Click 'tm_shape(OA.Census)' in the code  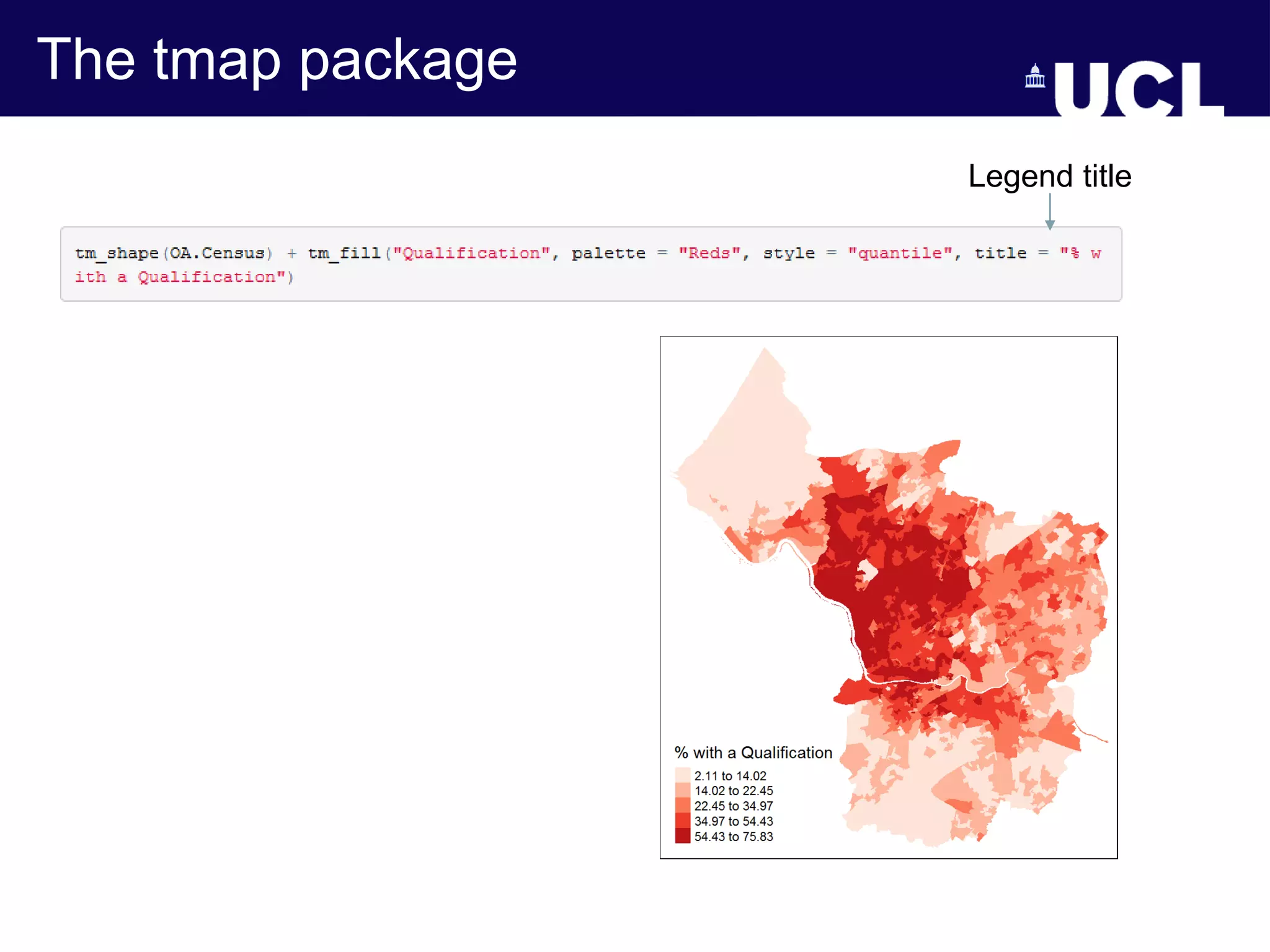pos(174,253)
